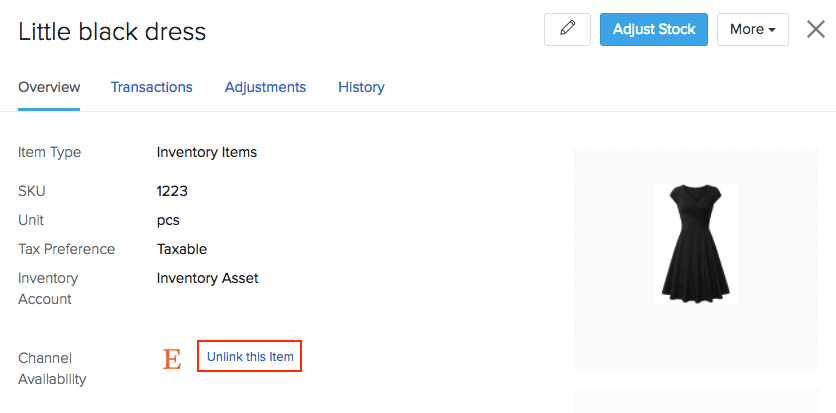Close the item details panel
The image size is (836, 413).
[x=815, y=29]
